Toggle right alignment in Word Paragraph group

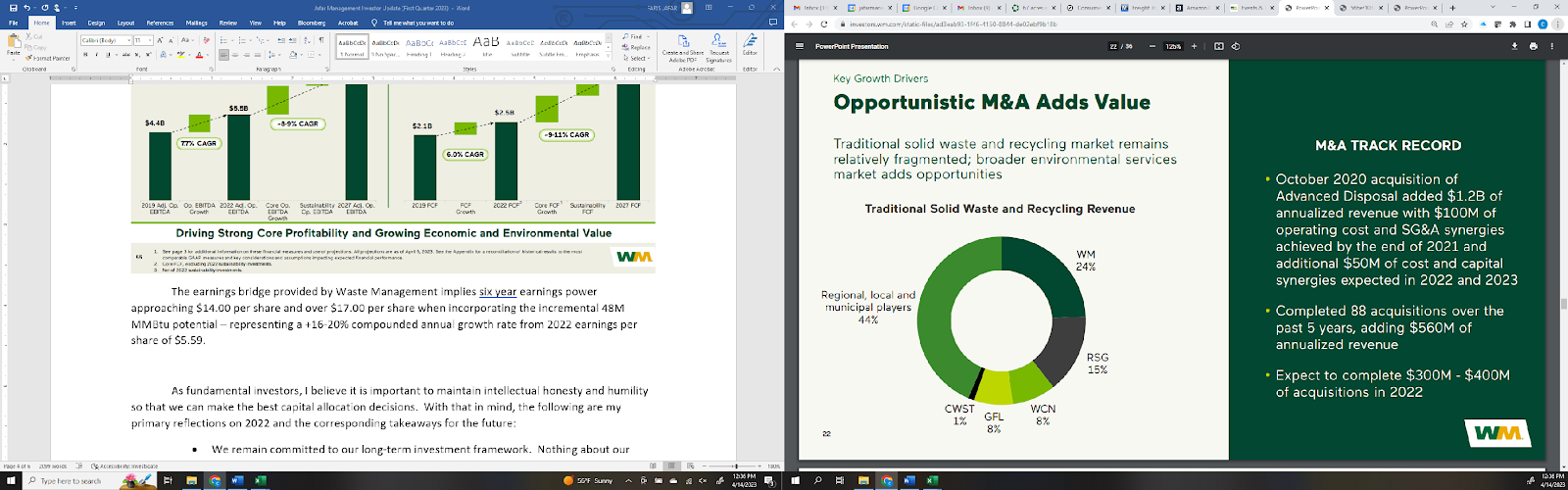(247, 55)
